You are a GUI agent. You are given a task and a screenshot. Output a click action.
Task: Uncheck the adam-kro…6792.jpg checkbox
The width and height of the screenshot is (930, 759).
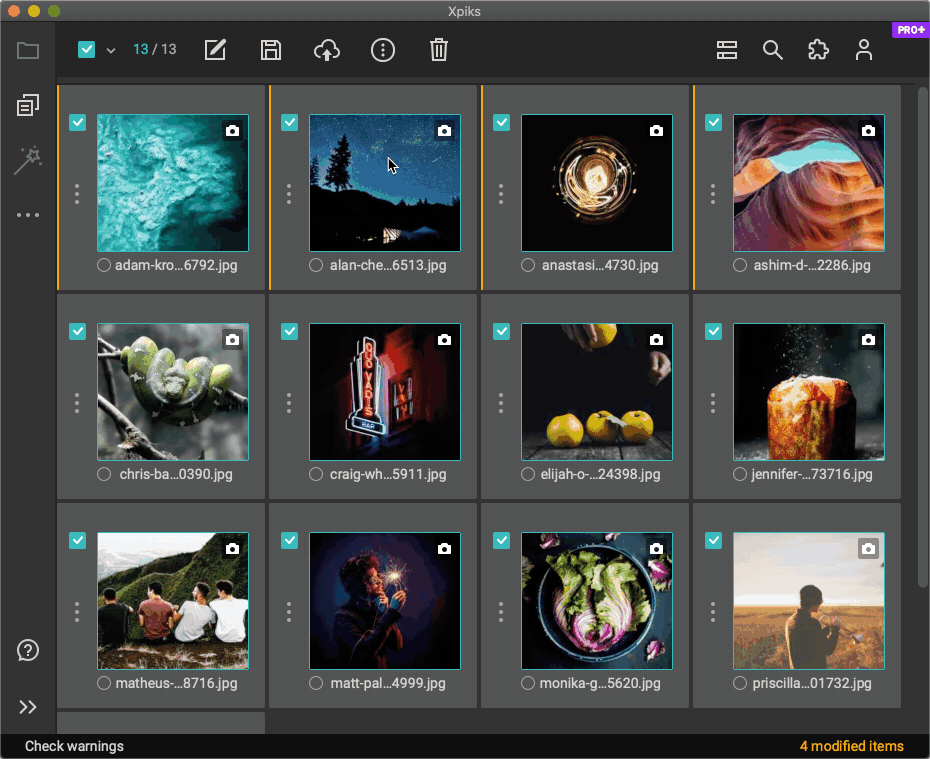(77, 122)
